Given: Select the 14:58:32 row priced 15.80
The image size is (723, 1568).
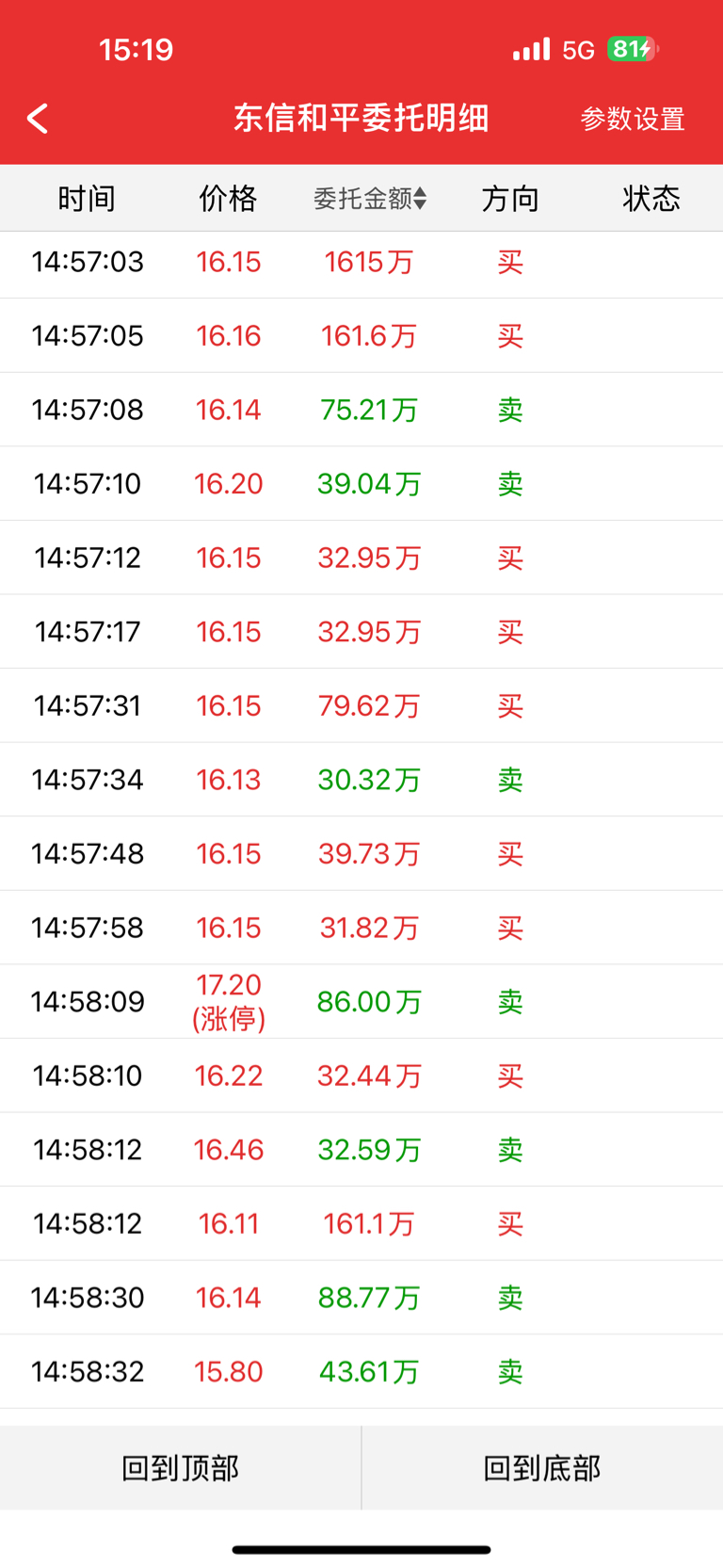Looking at the screenshot, I should click(361, 1371).
